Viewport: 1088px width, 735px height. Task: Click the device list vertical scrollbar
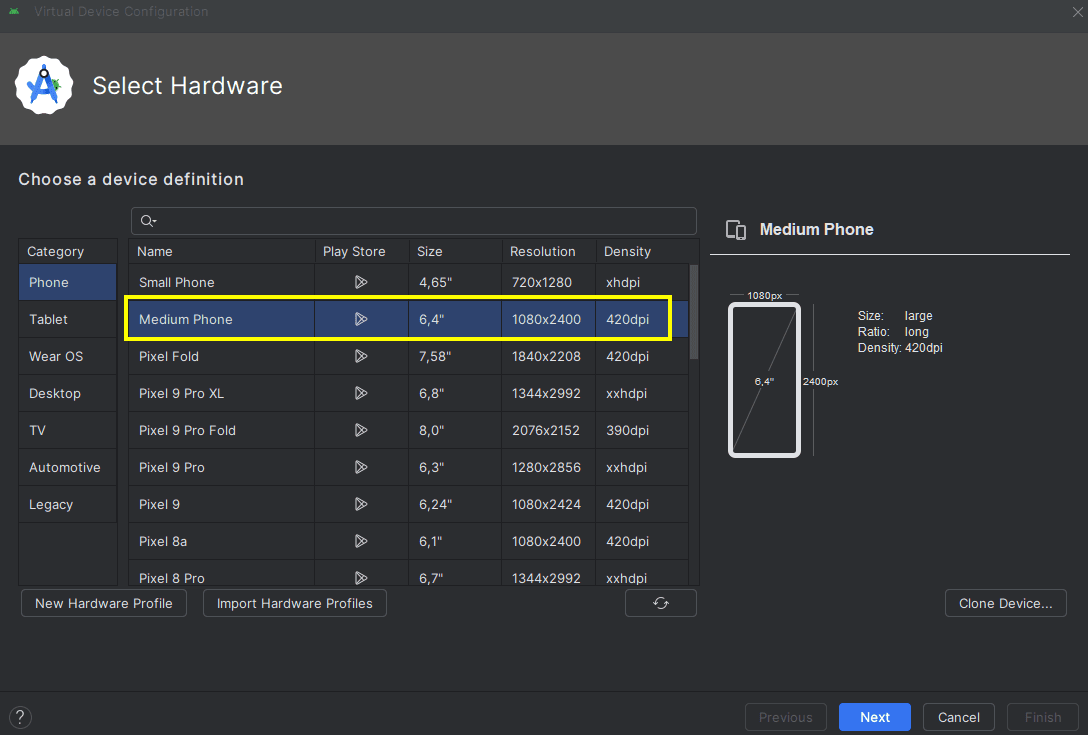pos(694,312)
